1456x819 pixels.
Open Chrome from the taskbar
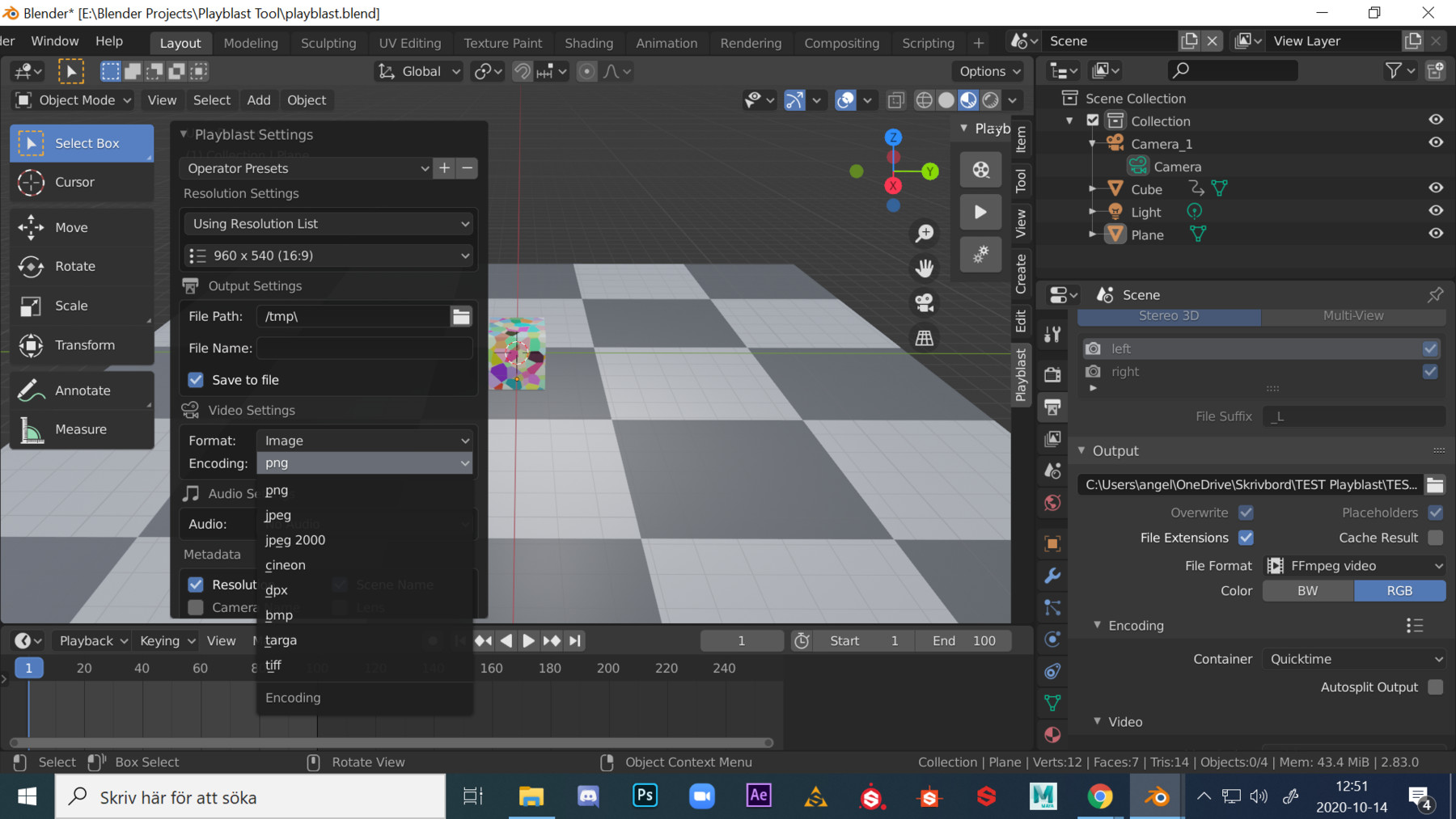1099,797
